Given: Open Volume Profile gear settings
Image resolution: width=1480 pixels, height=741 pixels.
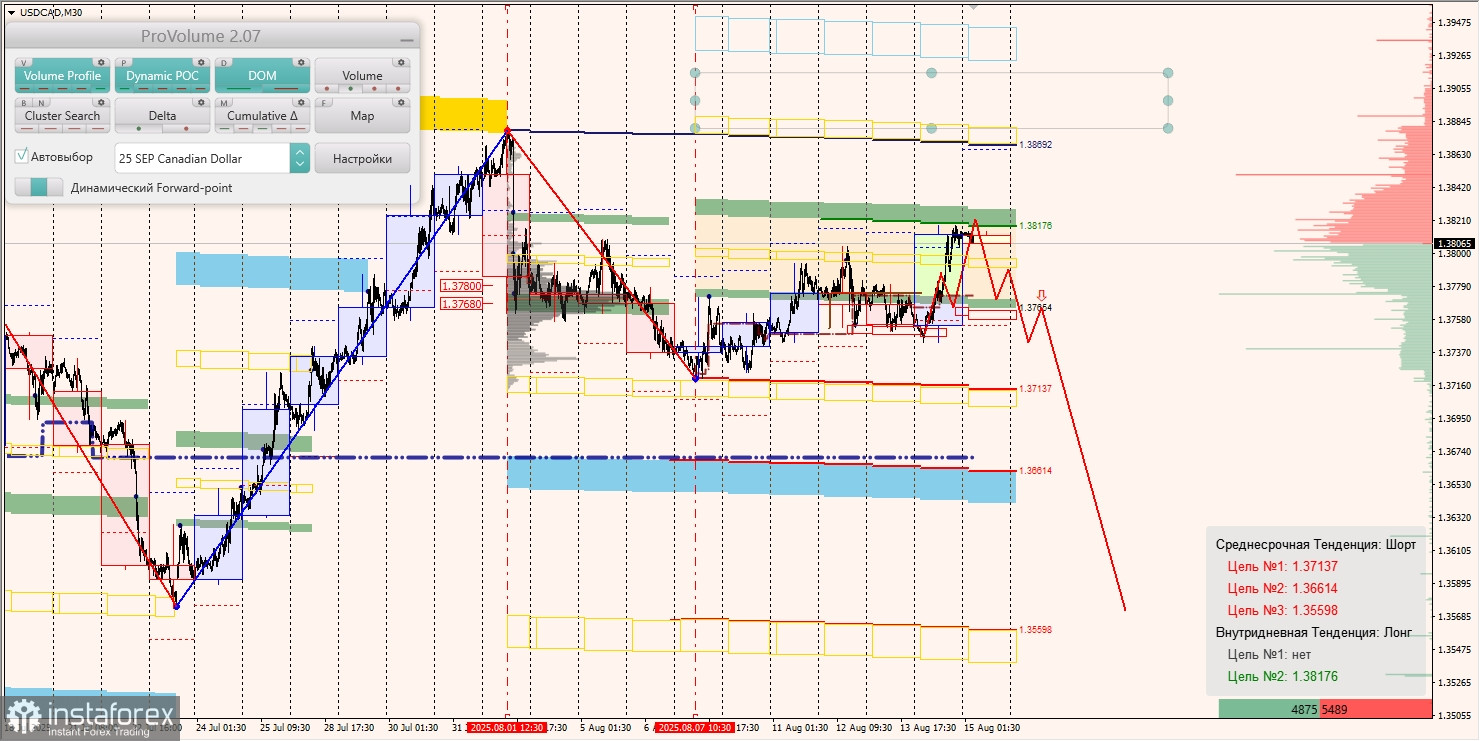Looking at the screenshot, I should tap(101, 62).
